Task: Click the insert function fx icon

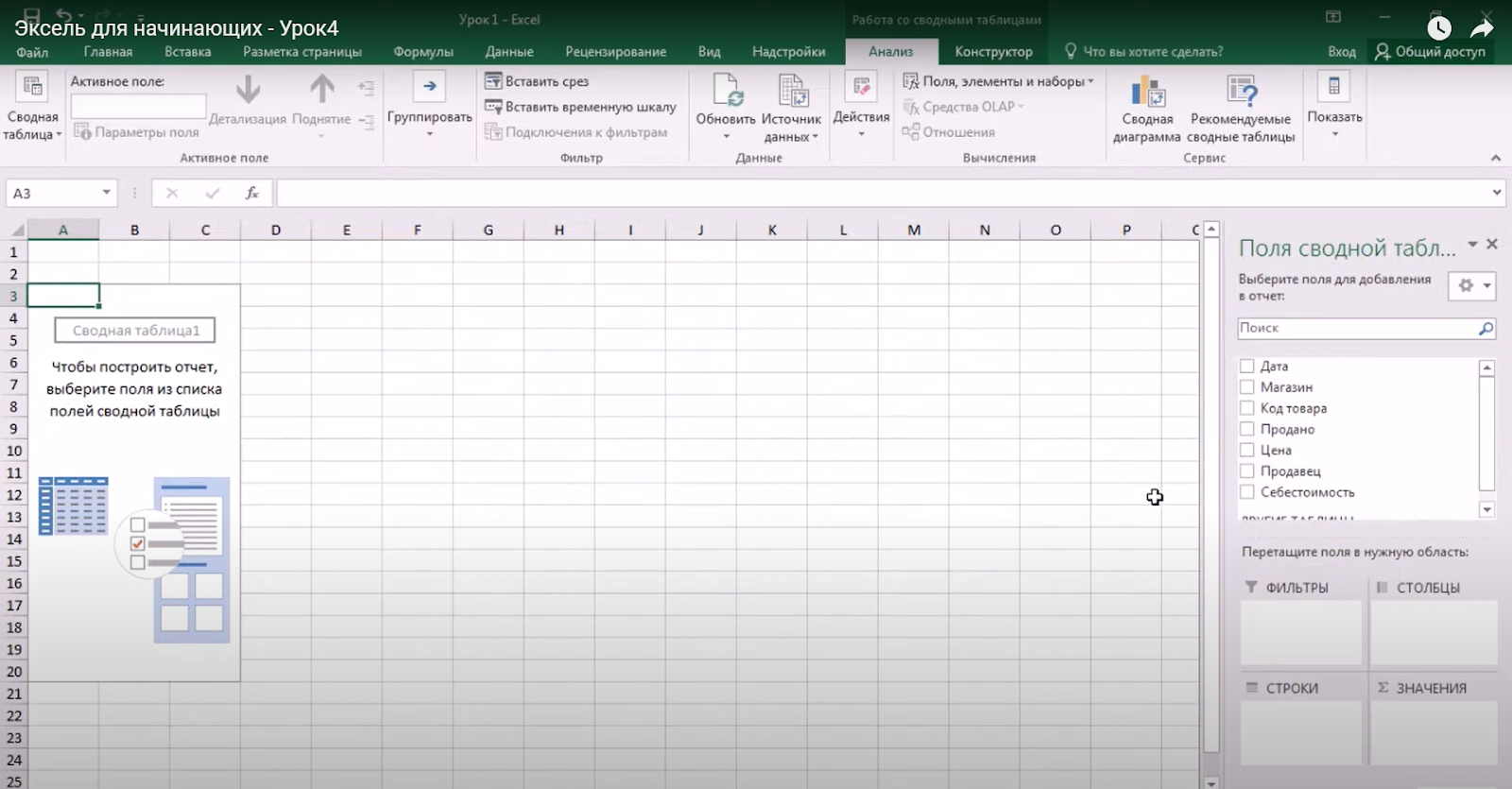Action: point(252,193)
